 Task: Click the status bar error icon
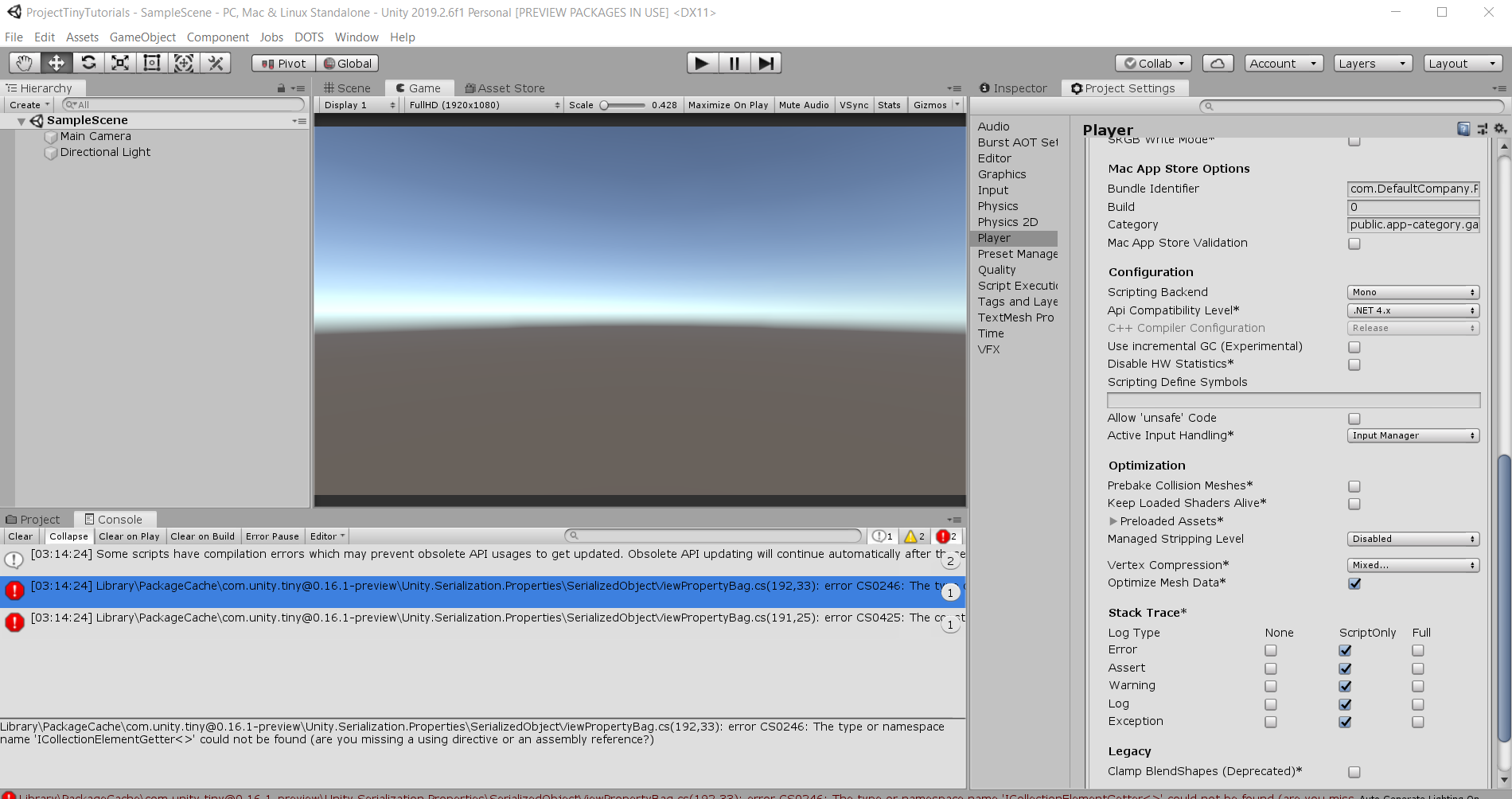tap(9, 795)
